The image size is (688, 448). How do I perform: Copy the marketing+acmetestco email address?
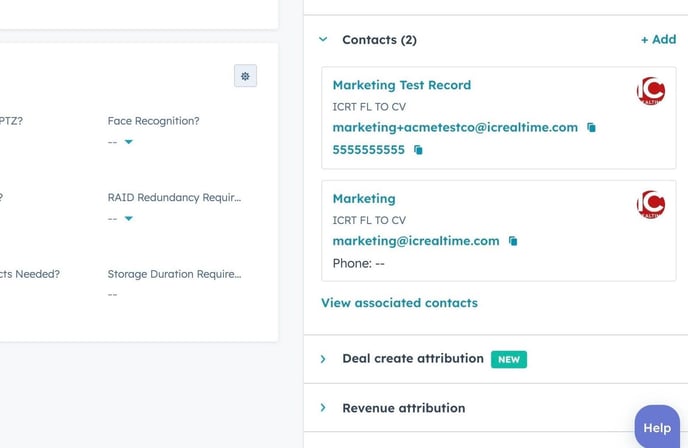591,128
